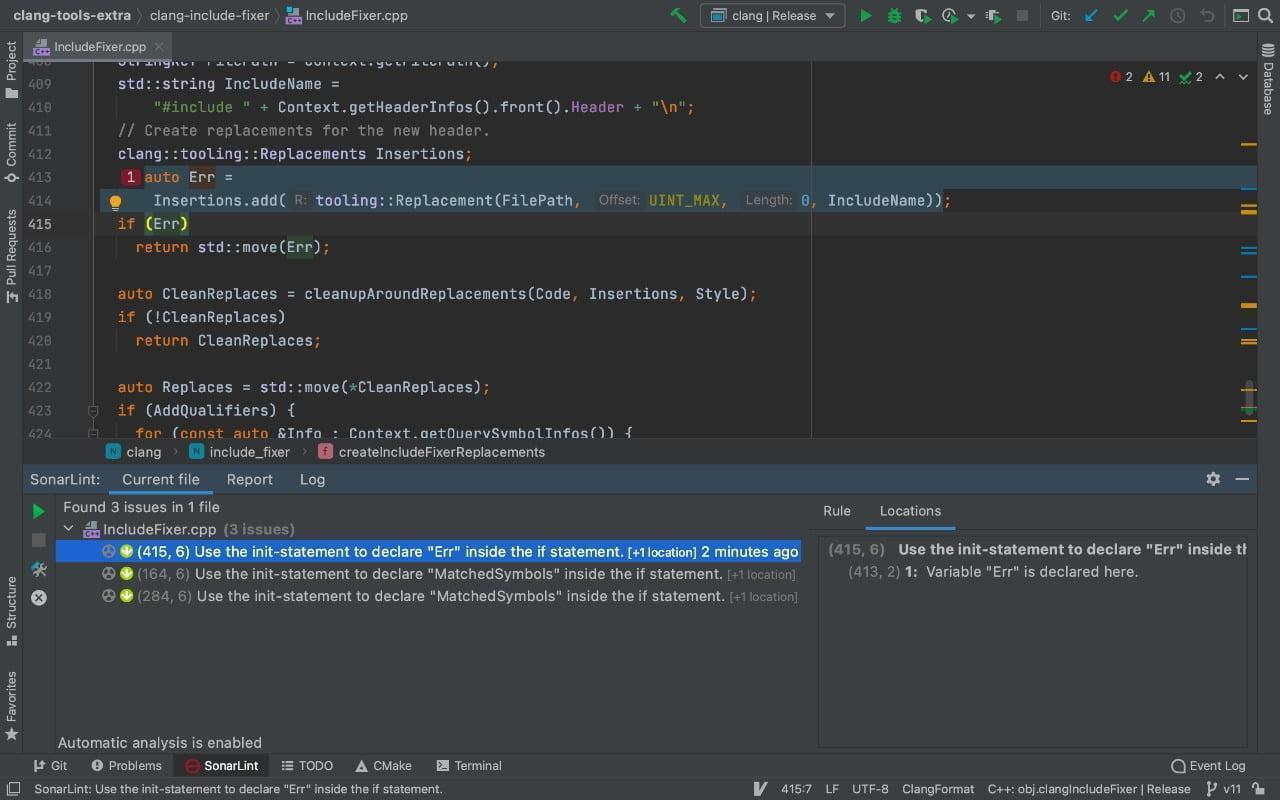The image size is (1280, 800).
Task: Open SonarLint panel settings gear
Action: coord(1213,479)
